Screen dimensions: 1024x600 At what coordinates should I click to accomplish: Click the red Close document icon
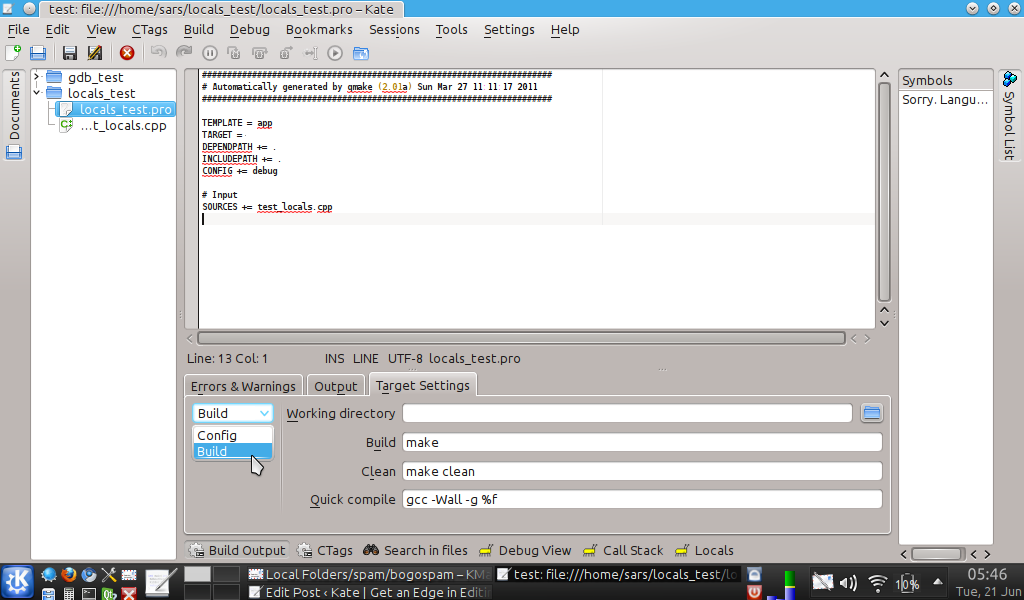pyautogui.click(x=127, y=53)
